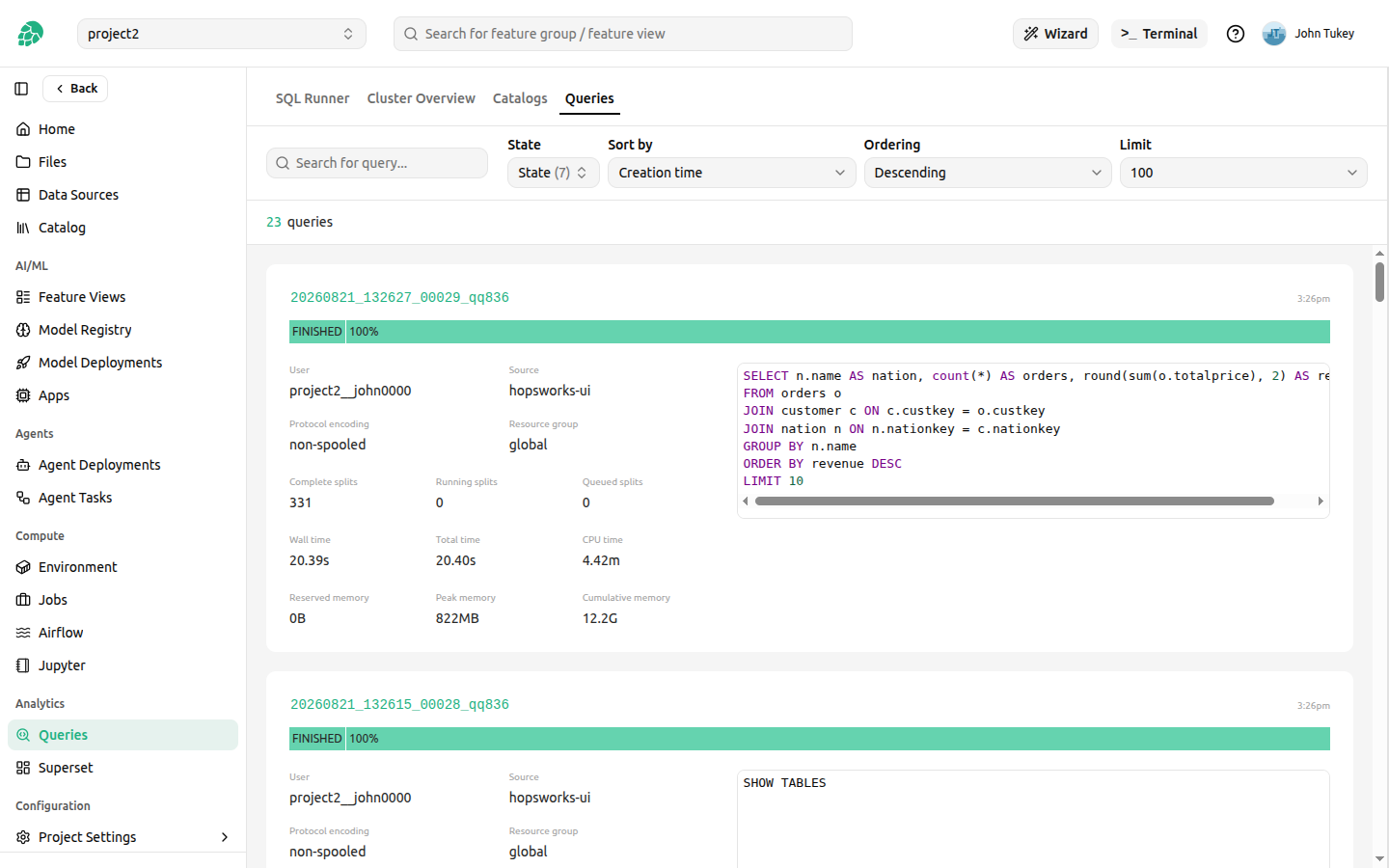The width and height of the screenshot is (1389, 868).
Task: Switch to SQL Runner tab
Action: click(313, 98)
